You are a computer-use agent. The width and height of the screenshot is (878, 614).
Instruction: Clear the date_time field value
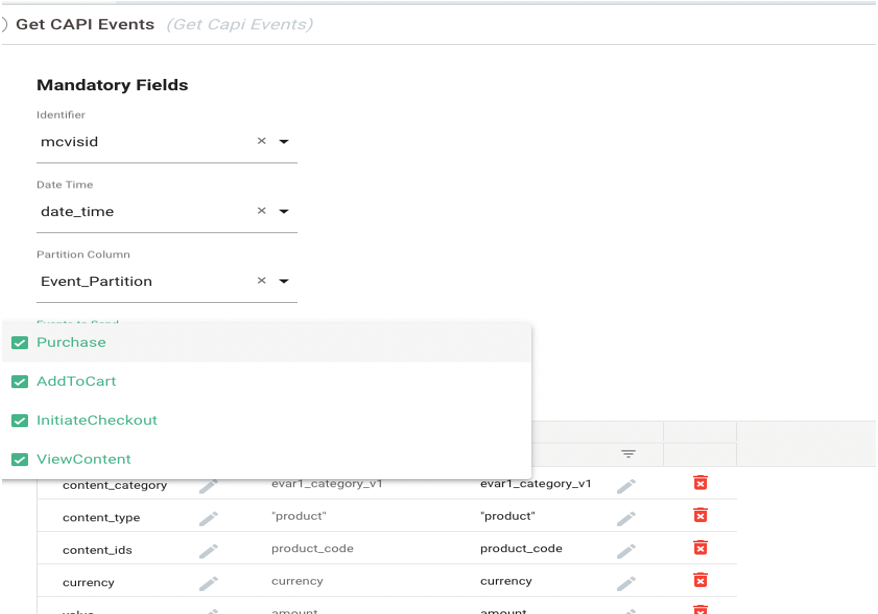(261, 212)
